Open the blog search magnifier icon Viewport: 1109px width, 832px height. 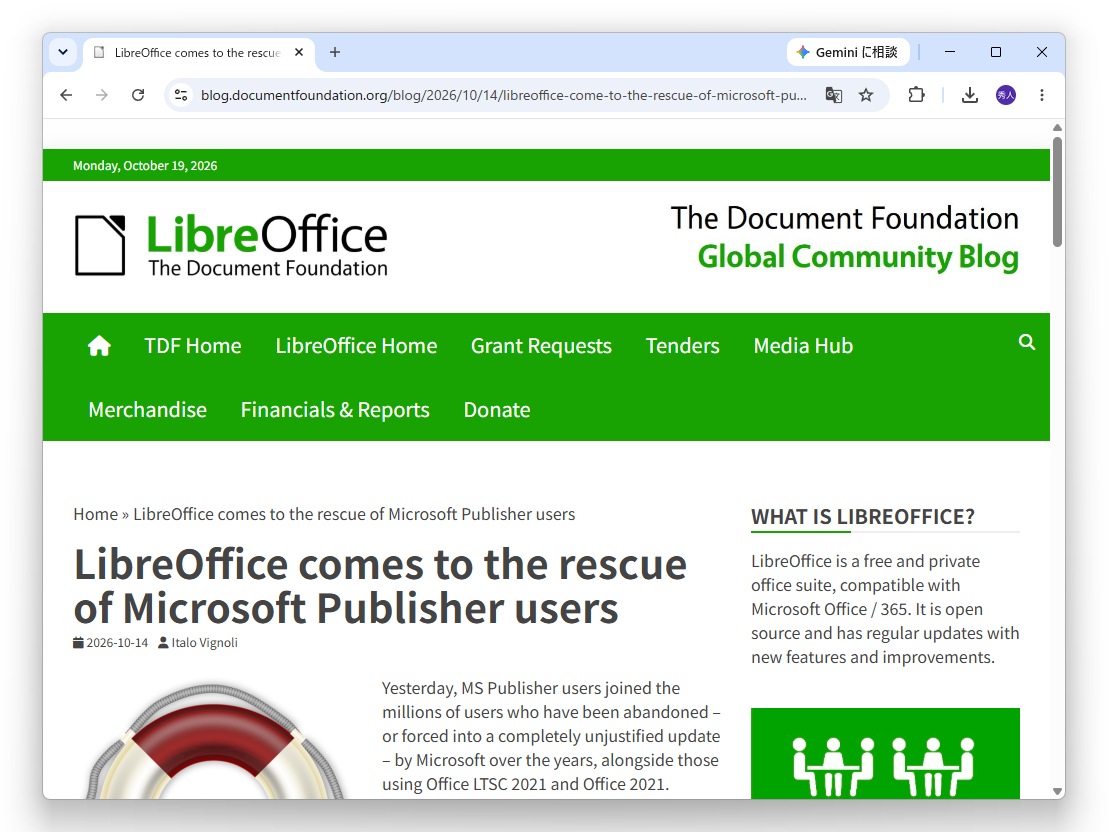tap(1027, 343)
